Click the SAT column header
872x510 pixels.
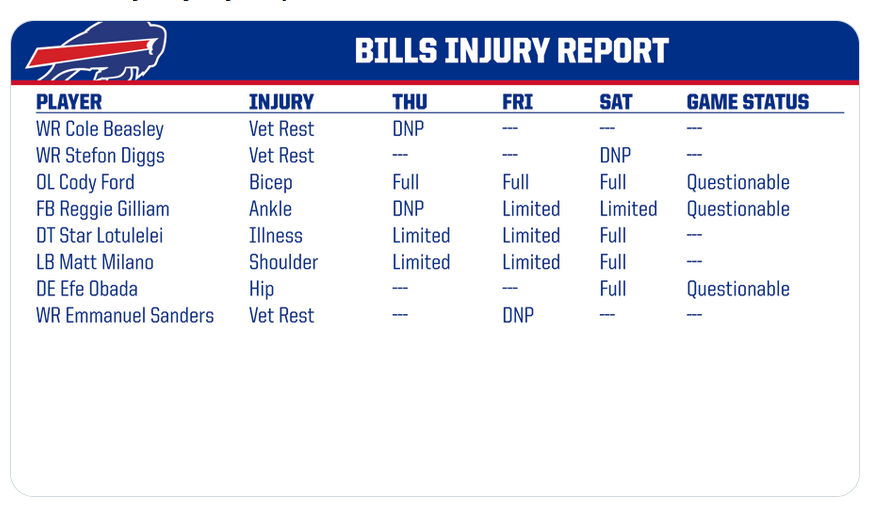616,102
